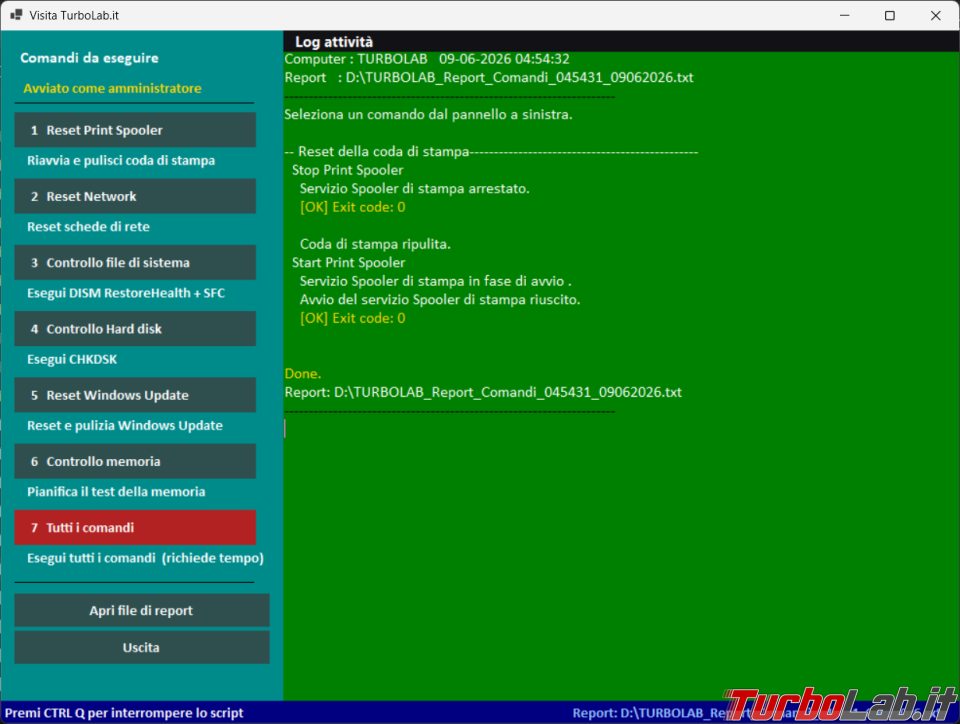Click Avviato come amministratore label
Screen dimensions: 960x724
pyautogui.click(x=113, y=88)
